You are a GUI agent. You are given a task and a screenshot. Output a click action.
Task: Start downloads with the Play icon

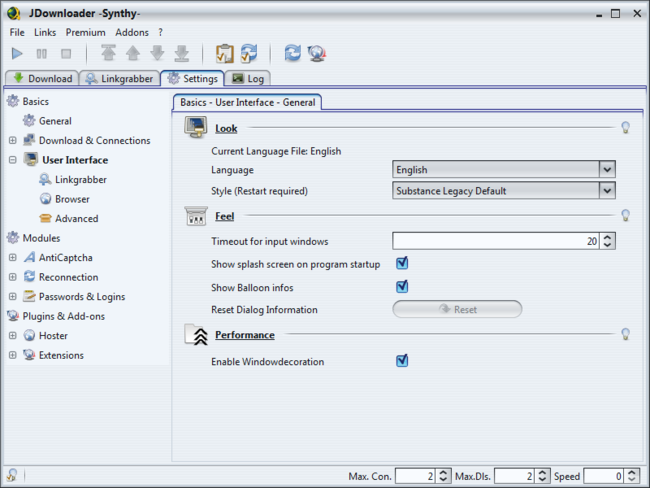click(17, 53)
